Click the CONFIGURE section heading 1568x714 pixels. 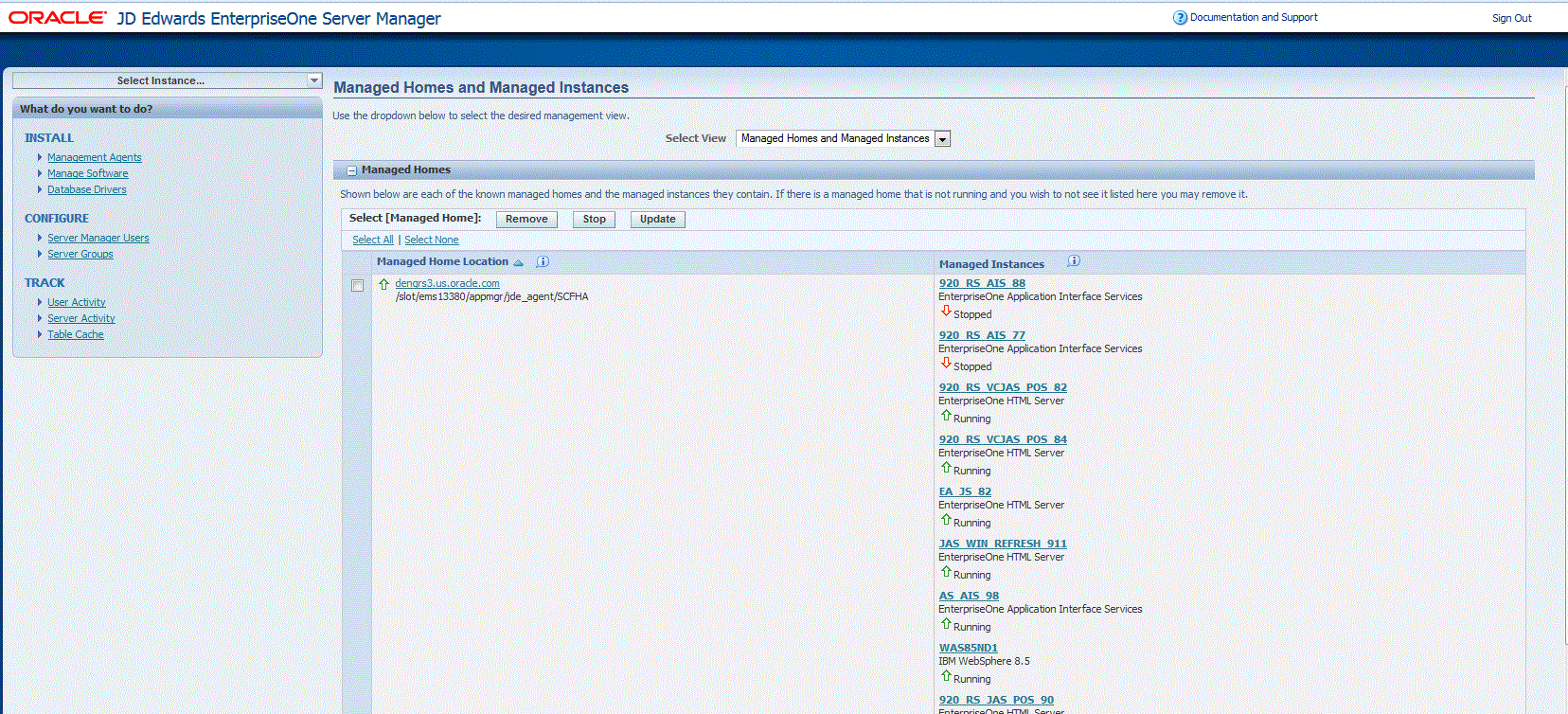pos(57,219)
